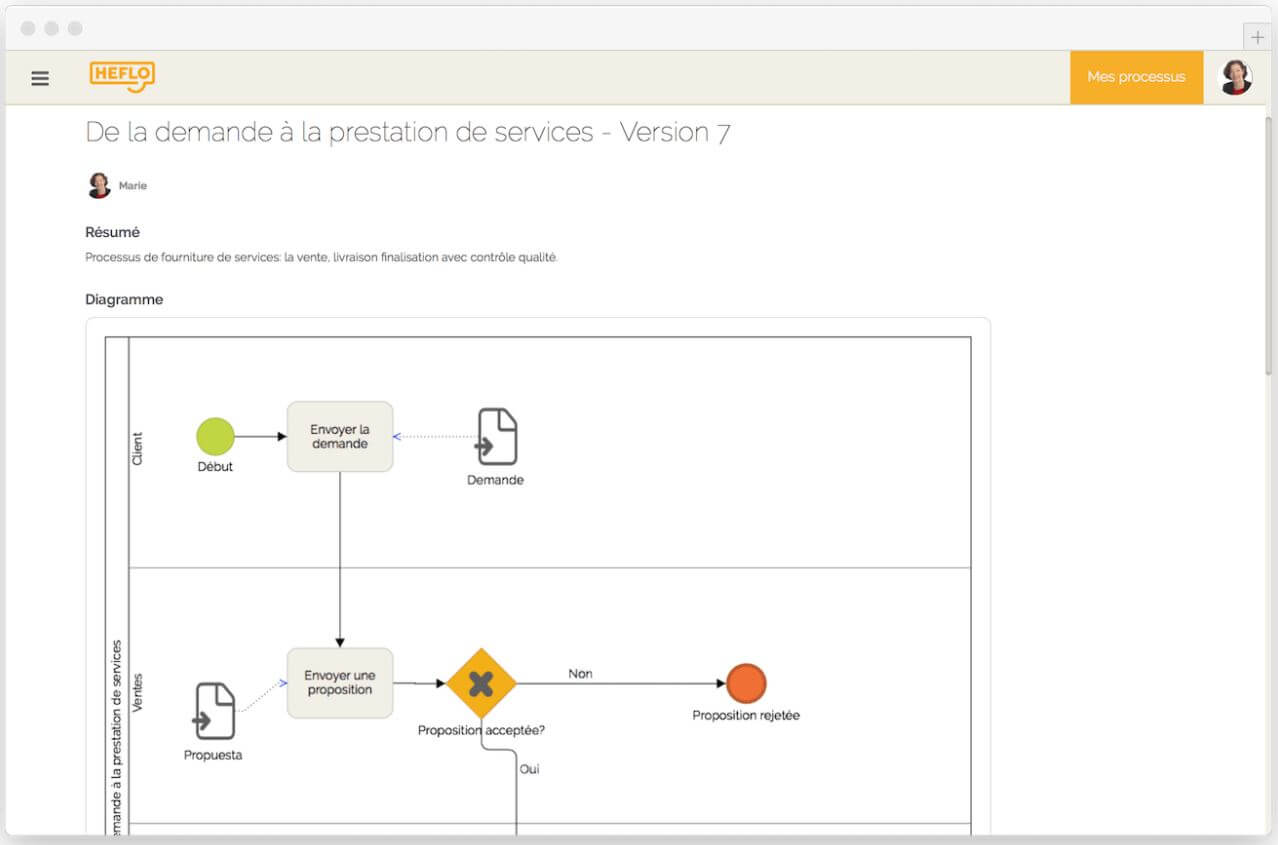Select the "Début" start event circle
The height and width of the screenshot is (845, 1278).
click(215, 434)
